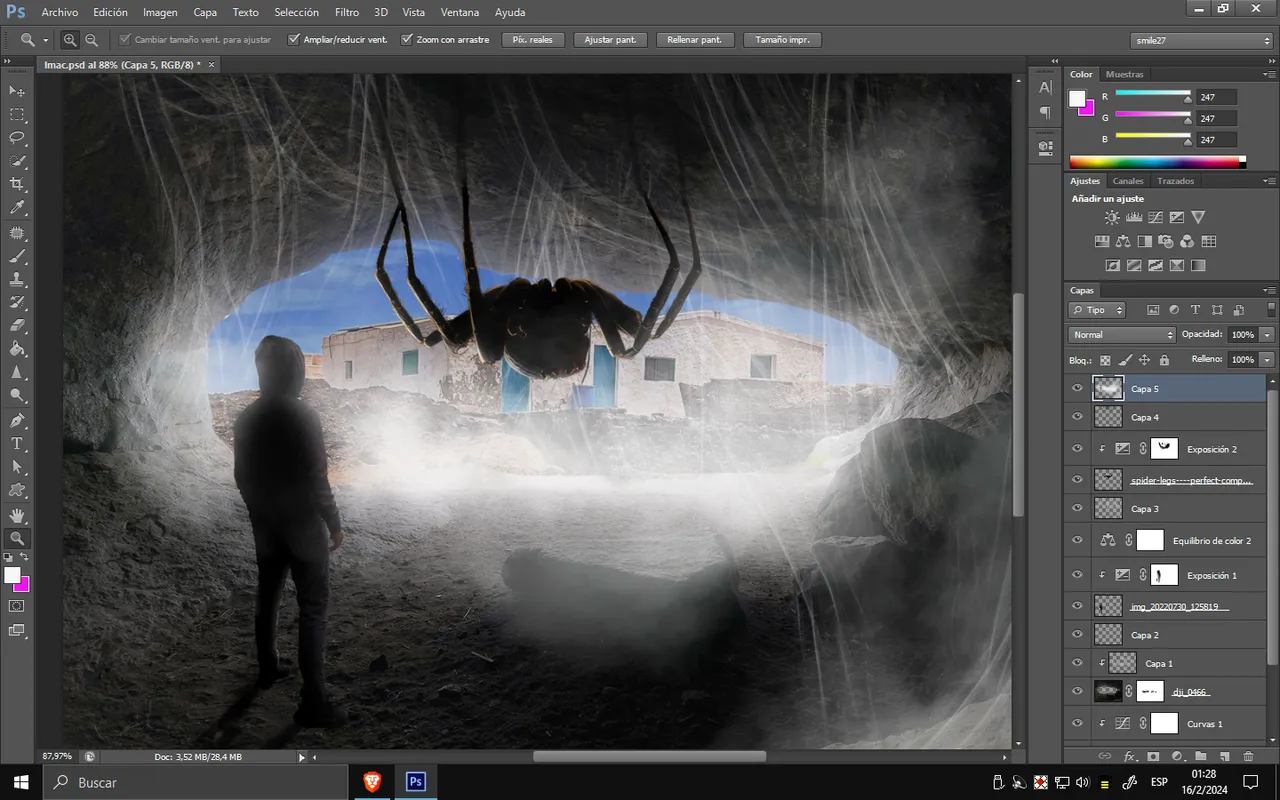Image resolution: width=1280 pixels, height=800 pixels.
Task: Open the Normal blend mode dropdown
Action: pos(1122,335)
